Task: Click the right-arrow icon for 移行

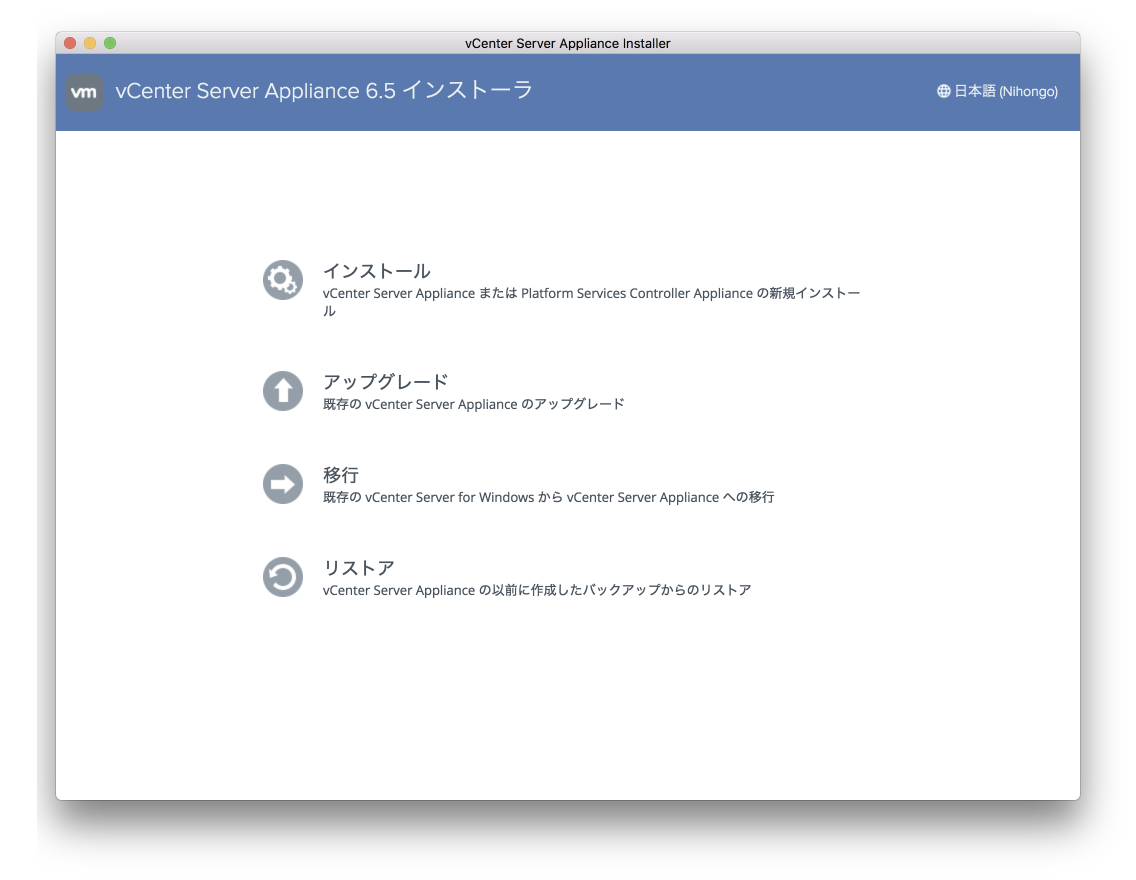Action: pos(283,484)
